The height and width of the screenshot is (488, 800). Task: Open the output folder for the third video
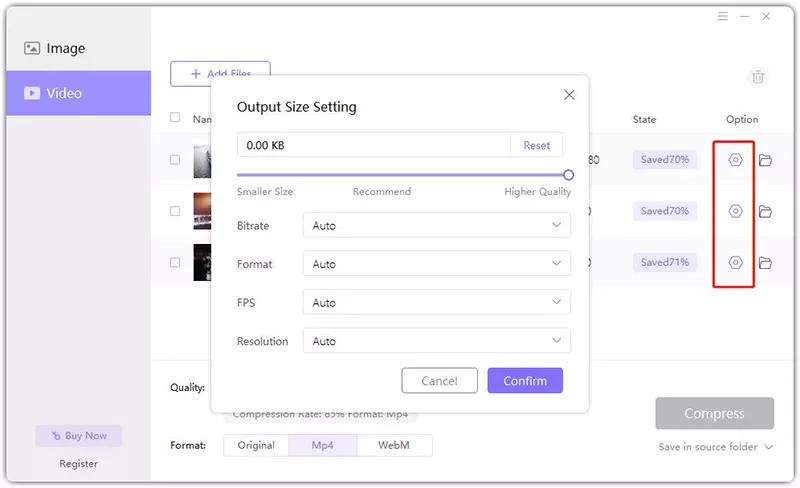click(765, 263)
